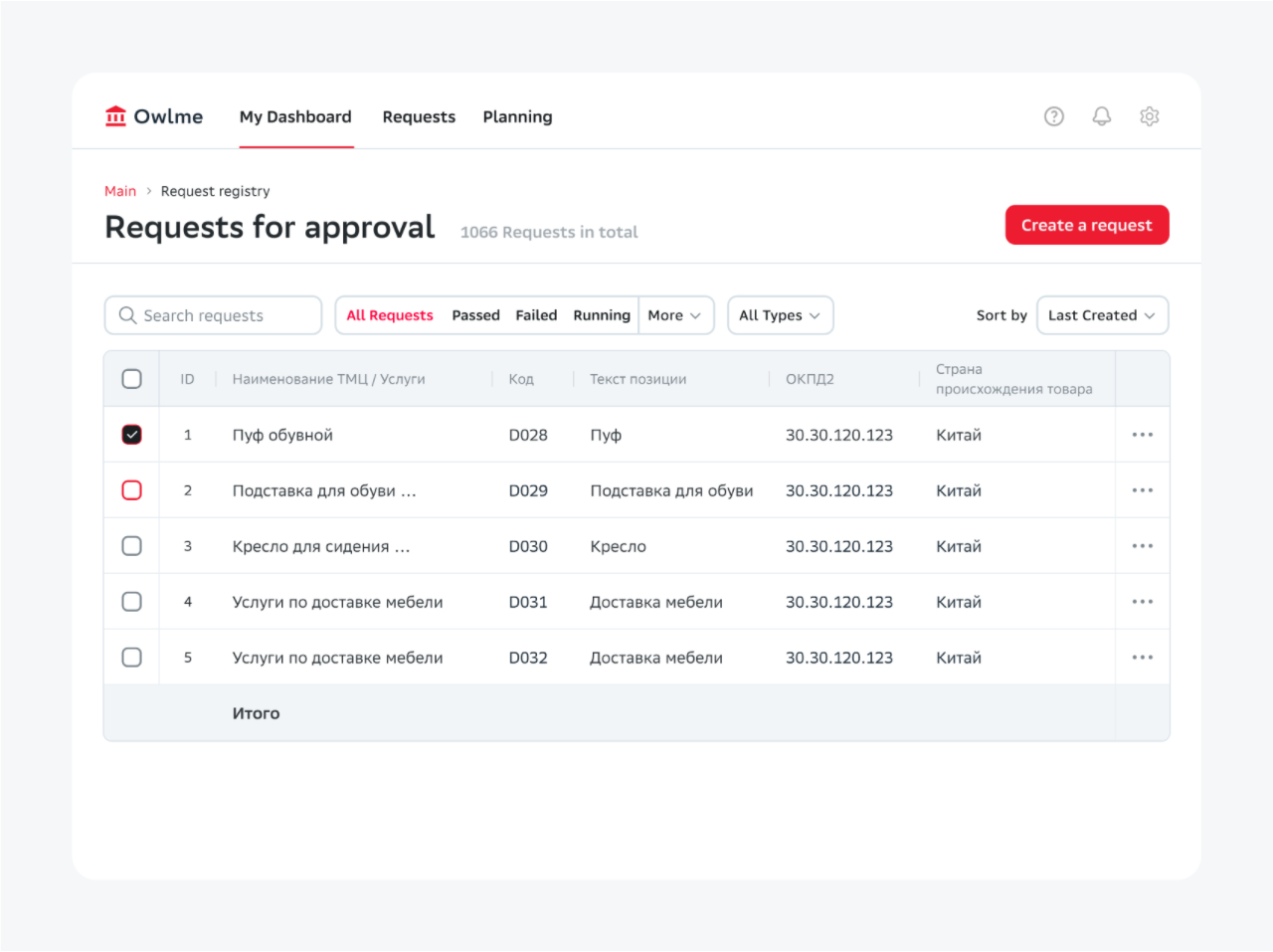The height and width of the screenshot is (952, 1273).
Task: Sort by Наименование ТМЦ / Услуги column
Action: (x=328, y=379)
